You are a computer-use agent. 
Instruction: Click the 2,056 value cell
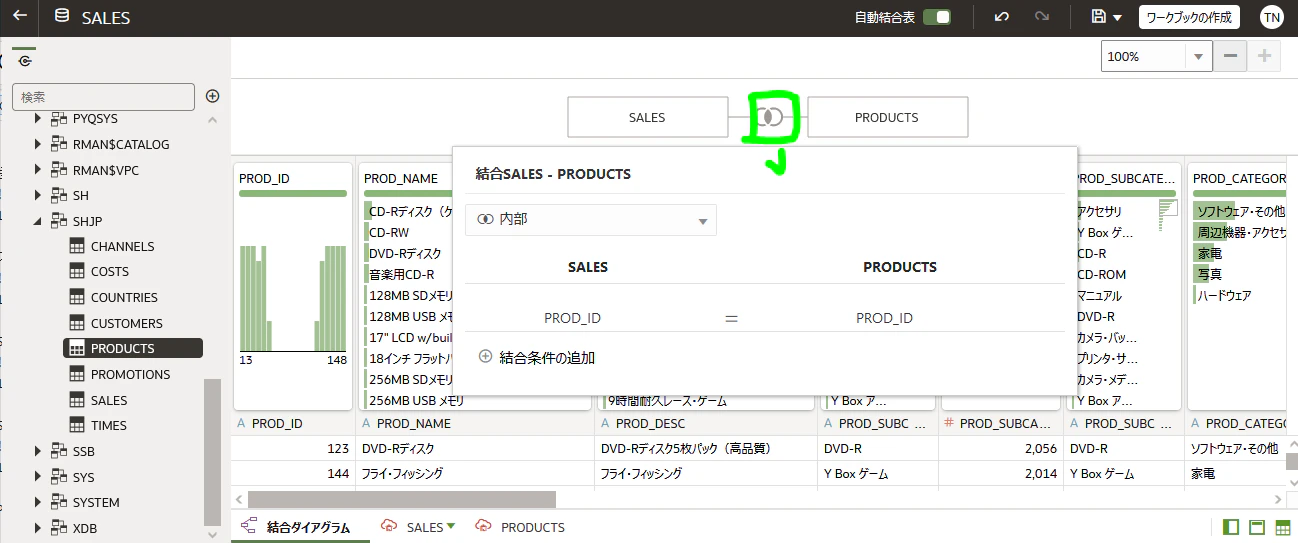pyautogui.click(x=1000, y=449)
